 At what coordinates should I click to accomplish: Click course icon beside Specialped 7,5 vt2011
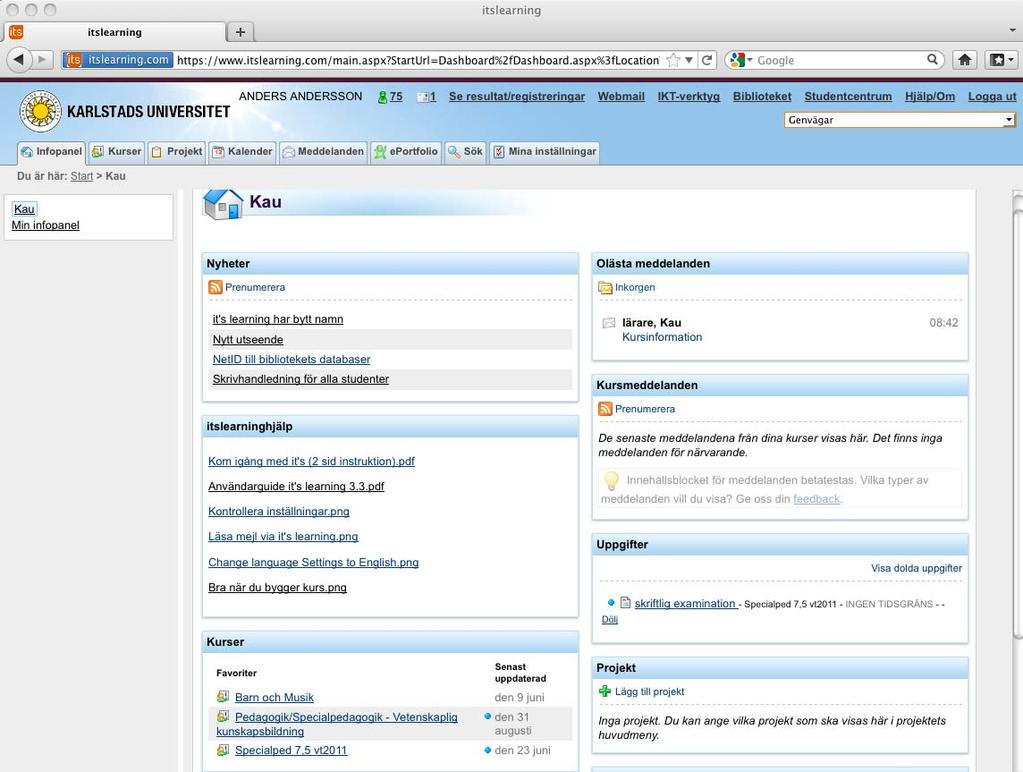pos(222,750)
